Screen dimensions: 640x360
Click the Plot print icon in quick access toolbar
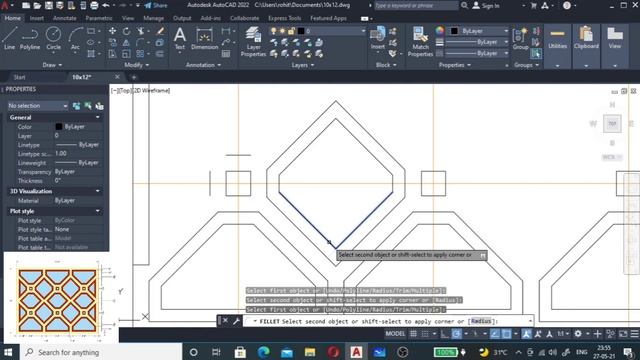point(94,5)
